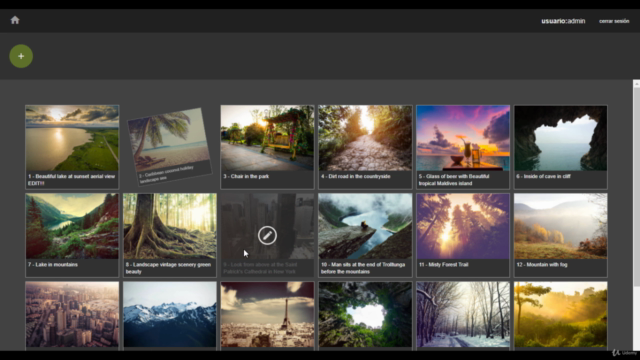Click caption '4 - Dirt road in the countryside'

point(356,176)
